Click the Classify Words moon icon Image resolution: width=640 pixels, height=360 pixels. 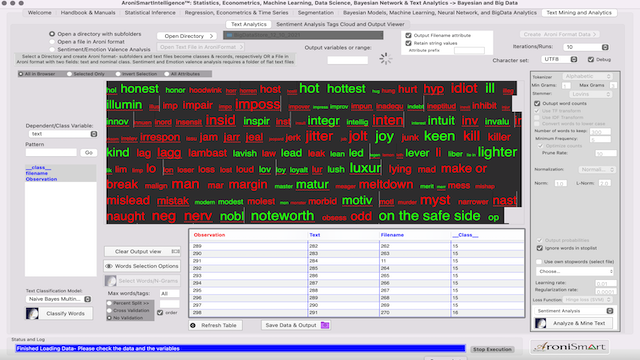click(32, 313)
